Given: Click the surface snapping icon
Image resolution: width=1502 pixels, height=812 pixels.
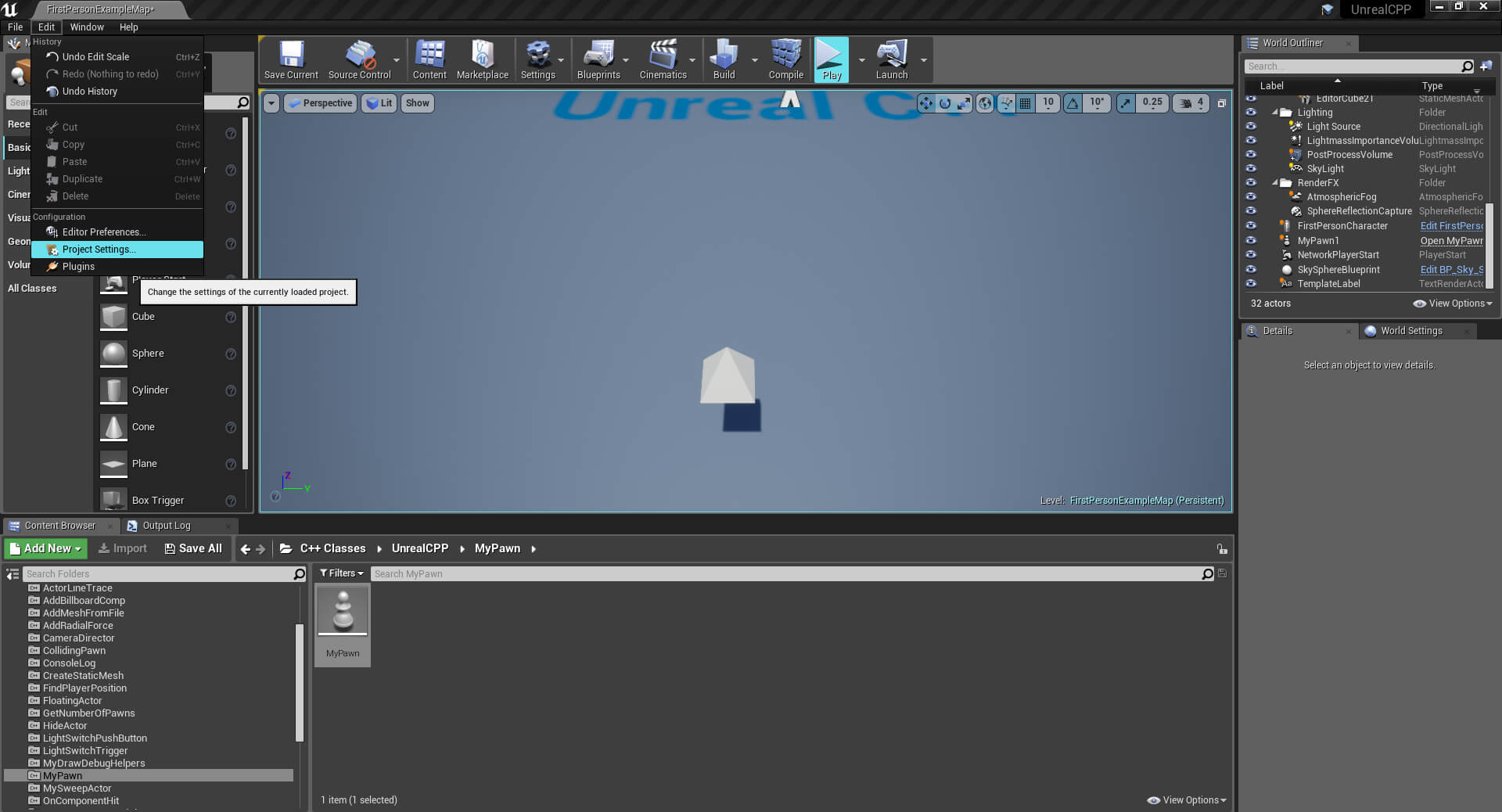Looking at the screenshot, I should pos(1006,103).
